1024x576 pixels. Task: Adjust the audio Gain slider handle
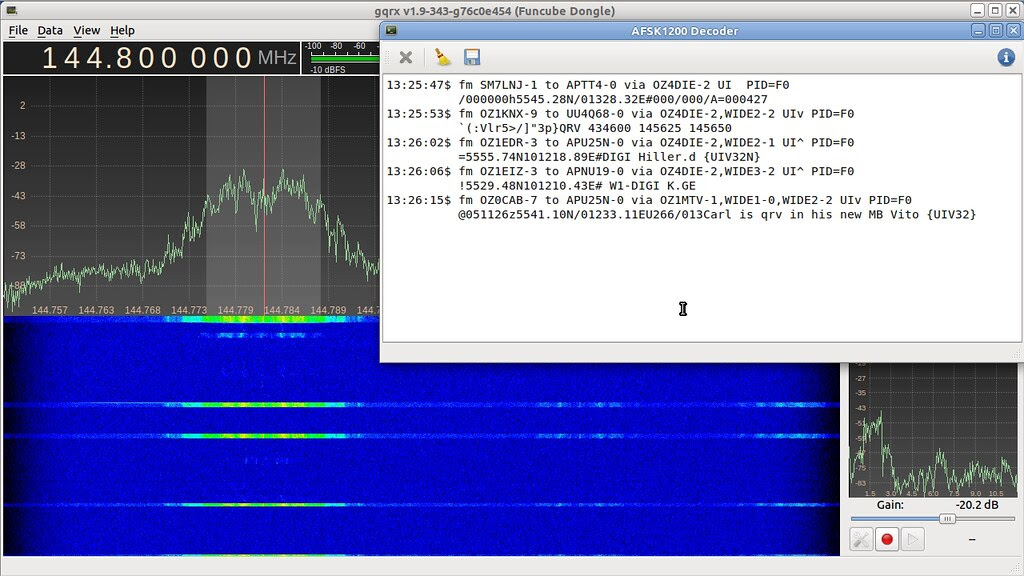pos(948,519)
